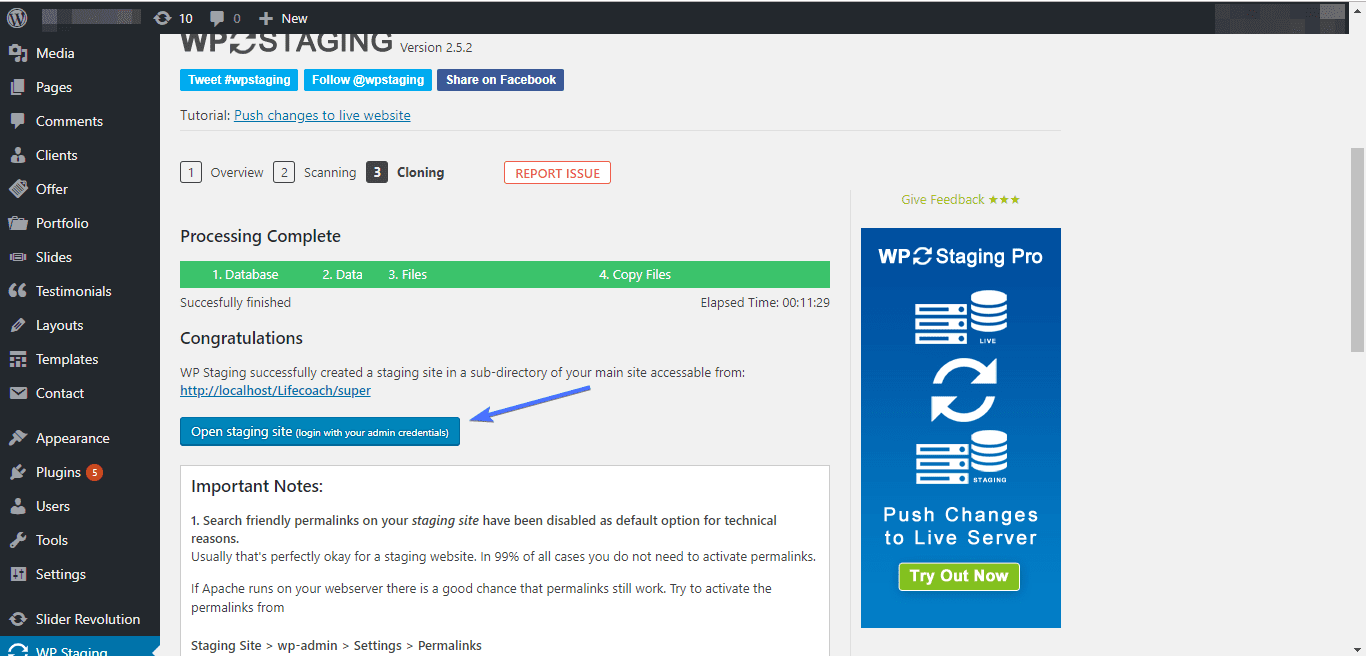The width and height of the screenshot is (1366, 656).
Task: Click the Appearance brush icon in sidebar
Action: 18,438
